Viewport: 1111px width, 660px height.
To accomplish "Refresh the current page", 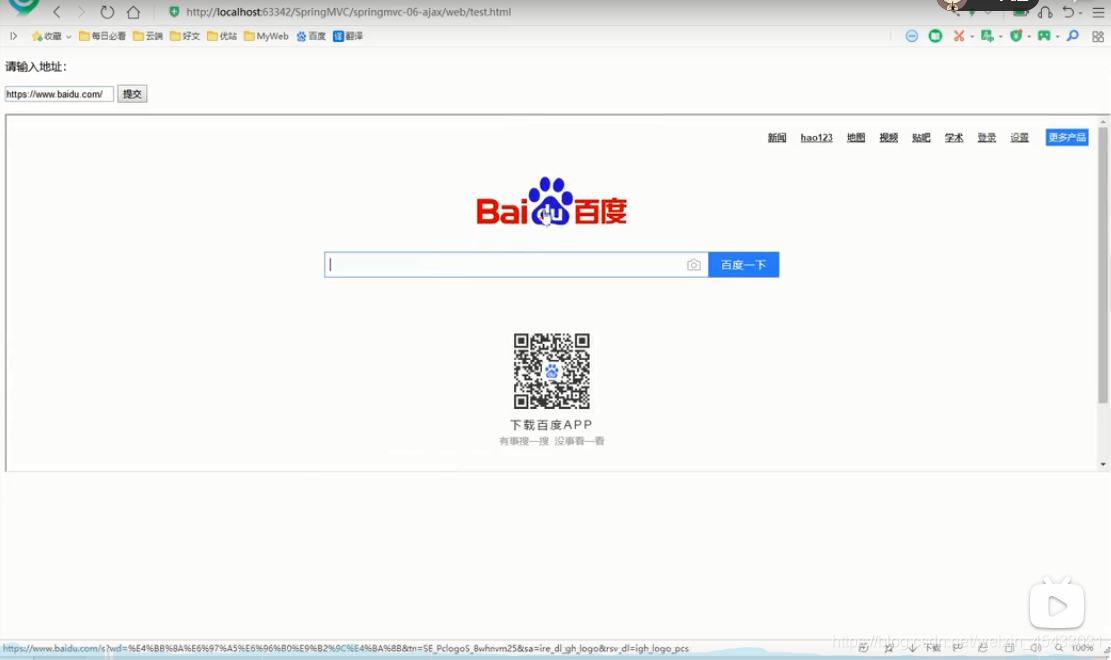I will (106, 12).
